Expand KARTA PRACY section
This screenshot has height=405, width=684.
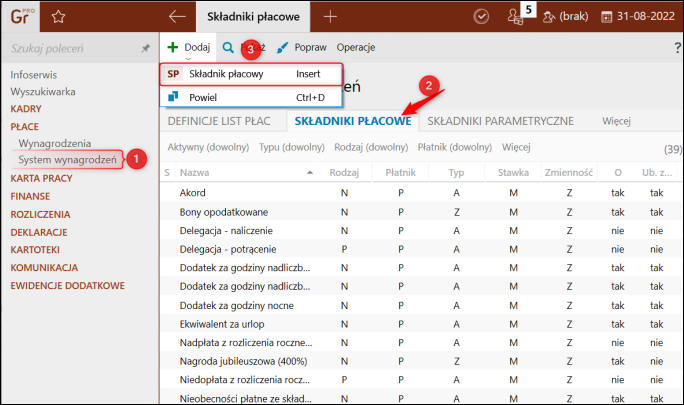(x=41, y=178)
